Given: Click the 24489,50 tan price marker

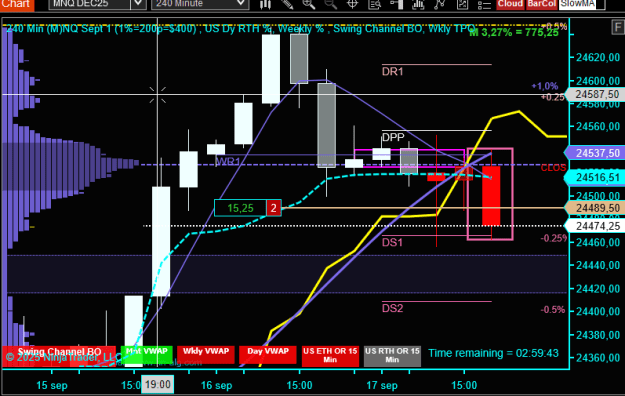Looking at the screenshot, I should 596,208.
